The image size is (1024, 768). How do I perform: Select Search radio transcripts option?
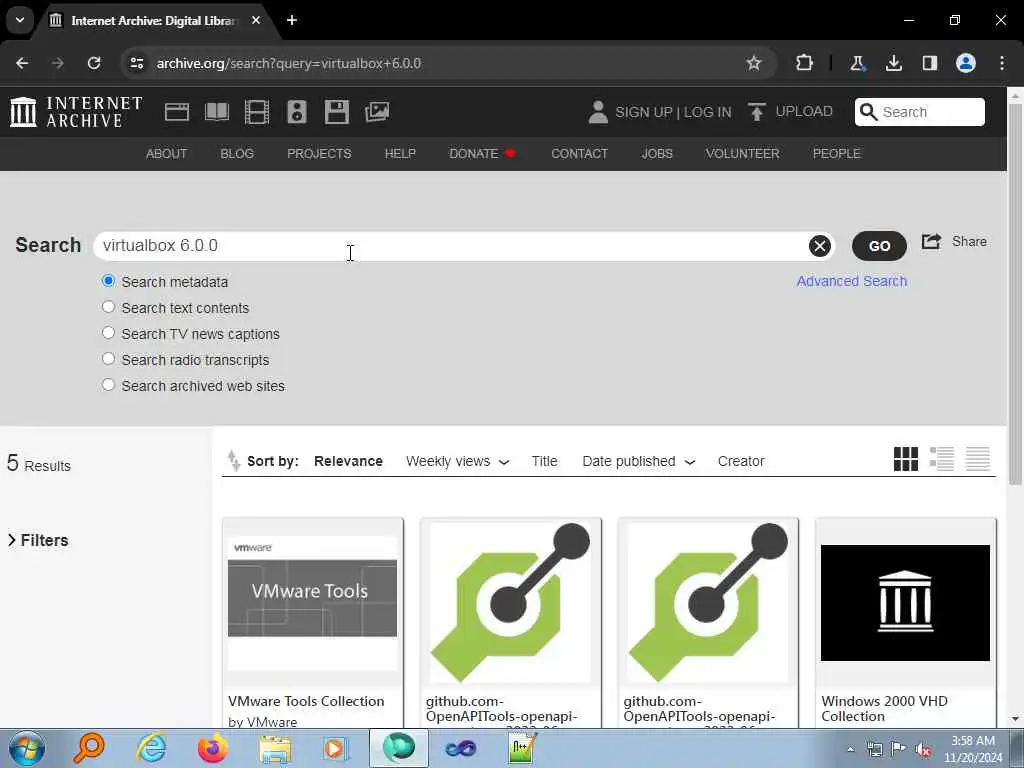(108, 359)
